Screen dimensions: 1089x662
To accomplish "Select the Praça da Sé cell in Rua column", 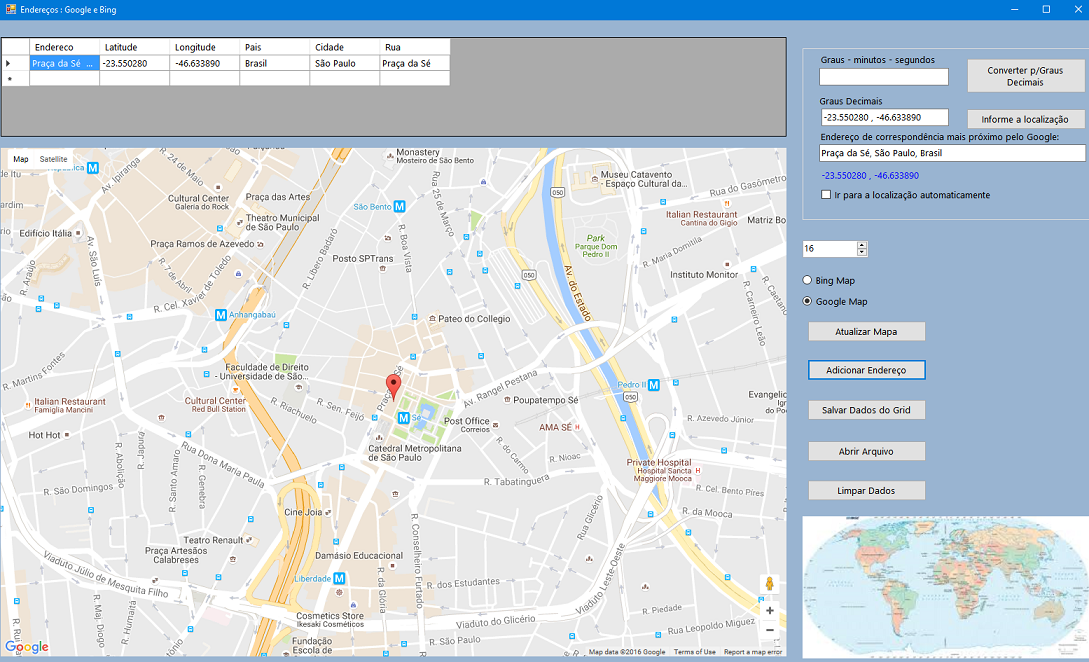I will click(415, 63).
